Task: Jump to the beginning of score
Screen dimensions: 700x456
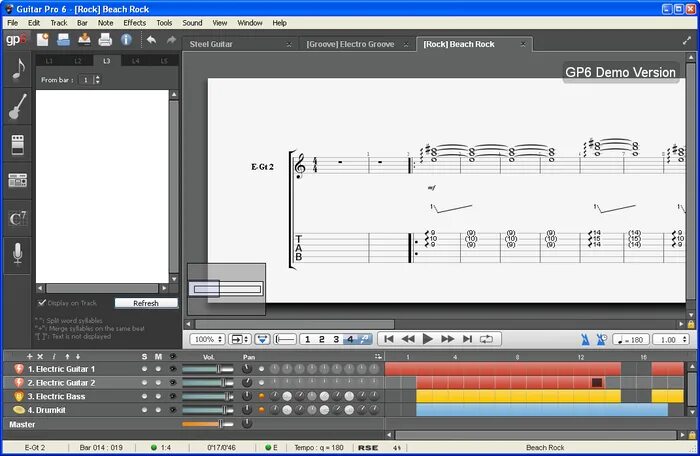Action: (389, 339)
